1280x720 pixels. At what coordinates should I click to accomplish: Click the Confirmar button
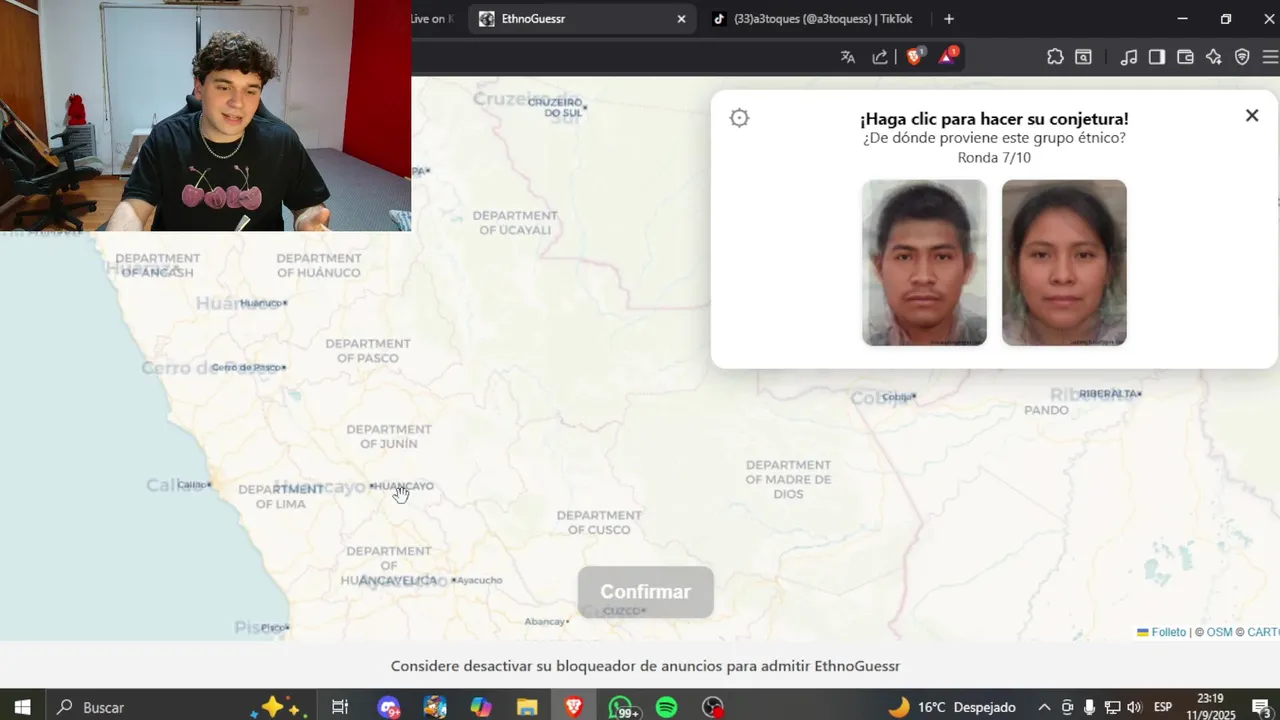pyautogui.click(x=646, y=592)
